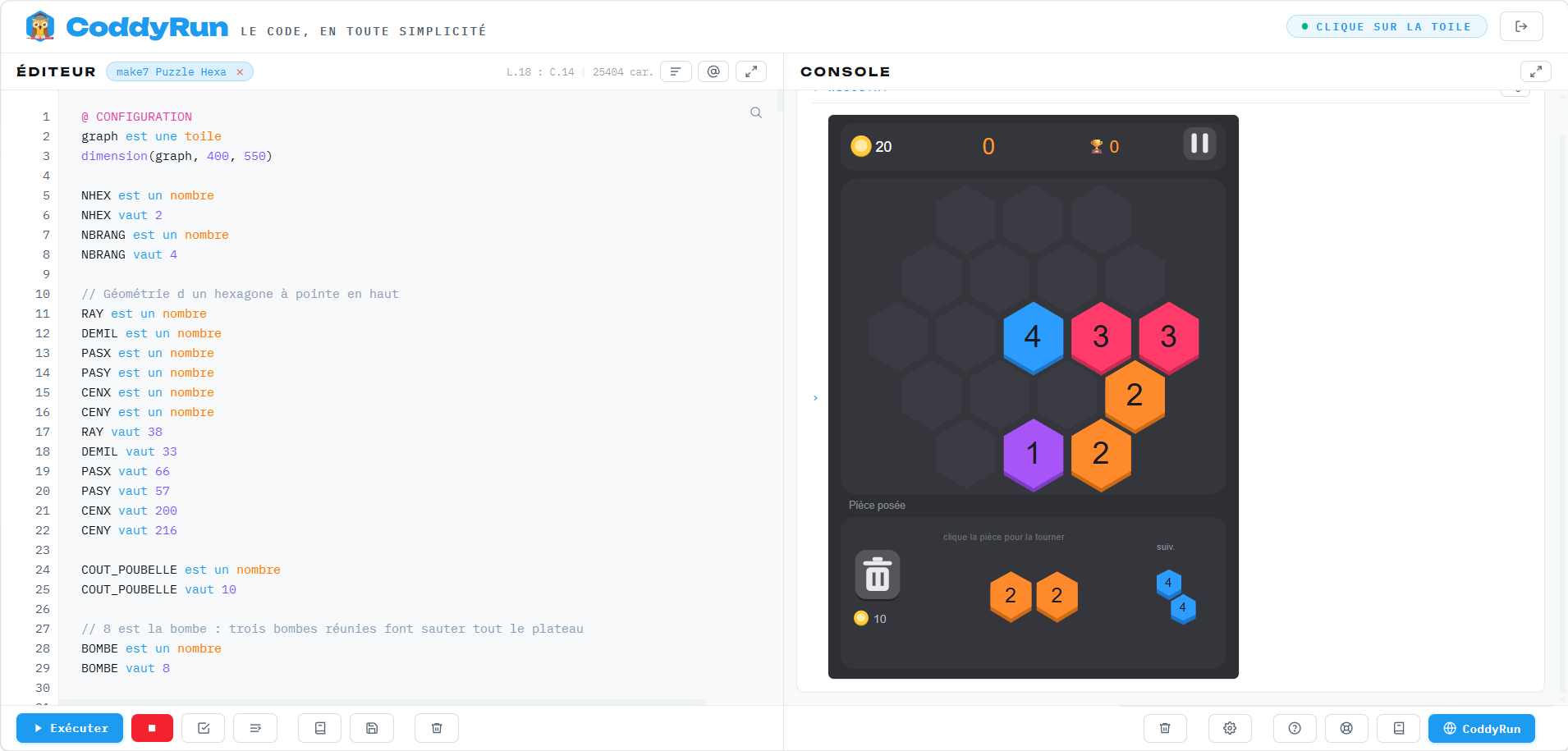
Task: Click the 'Pièce posée' status message
Action: tap(877, 505)
